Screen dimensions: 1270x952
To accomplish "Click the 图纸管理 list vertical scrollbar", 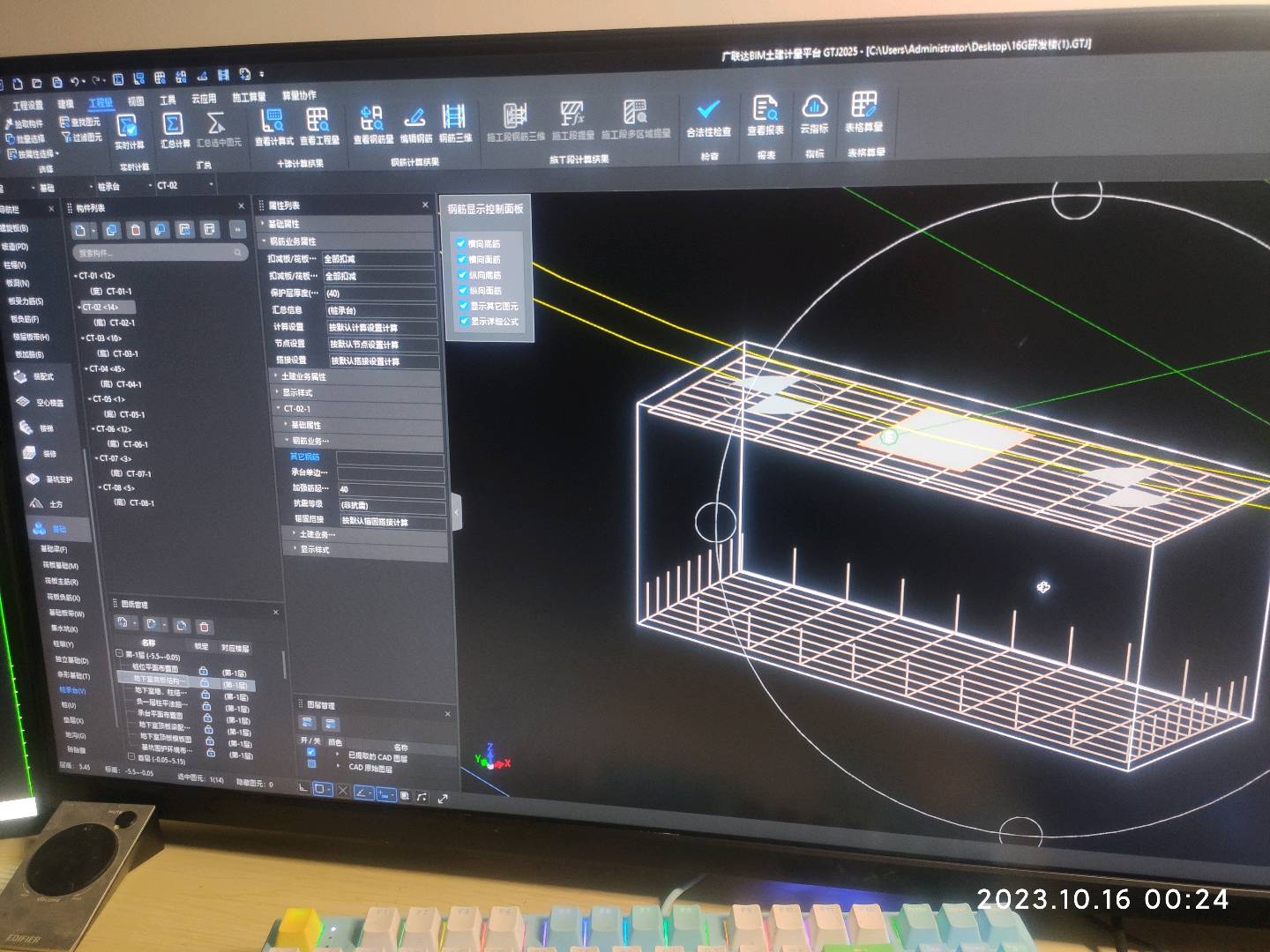I will (x=284, y=666).
